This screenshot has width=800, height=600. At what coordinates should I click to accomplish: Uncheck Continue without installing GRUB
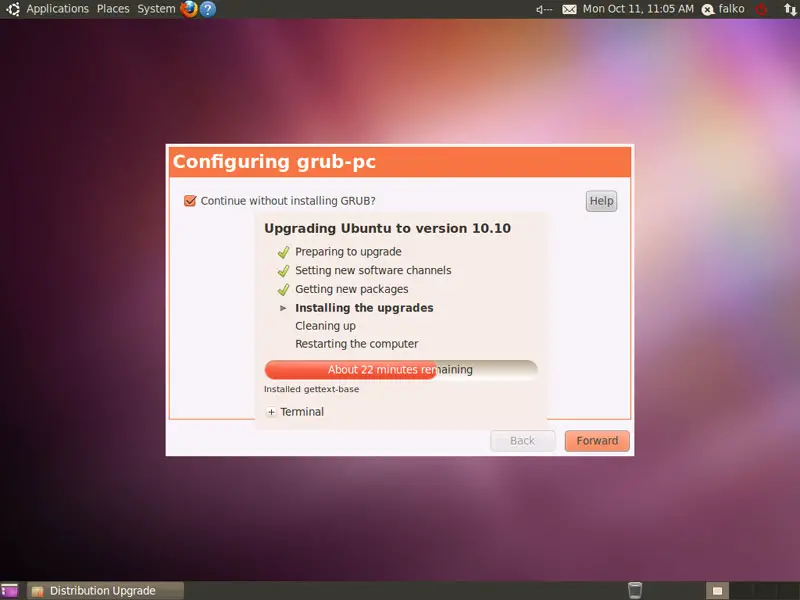(x=190, y=201)
